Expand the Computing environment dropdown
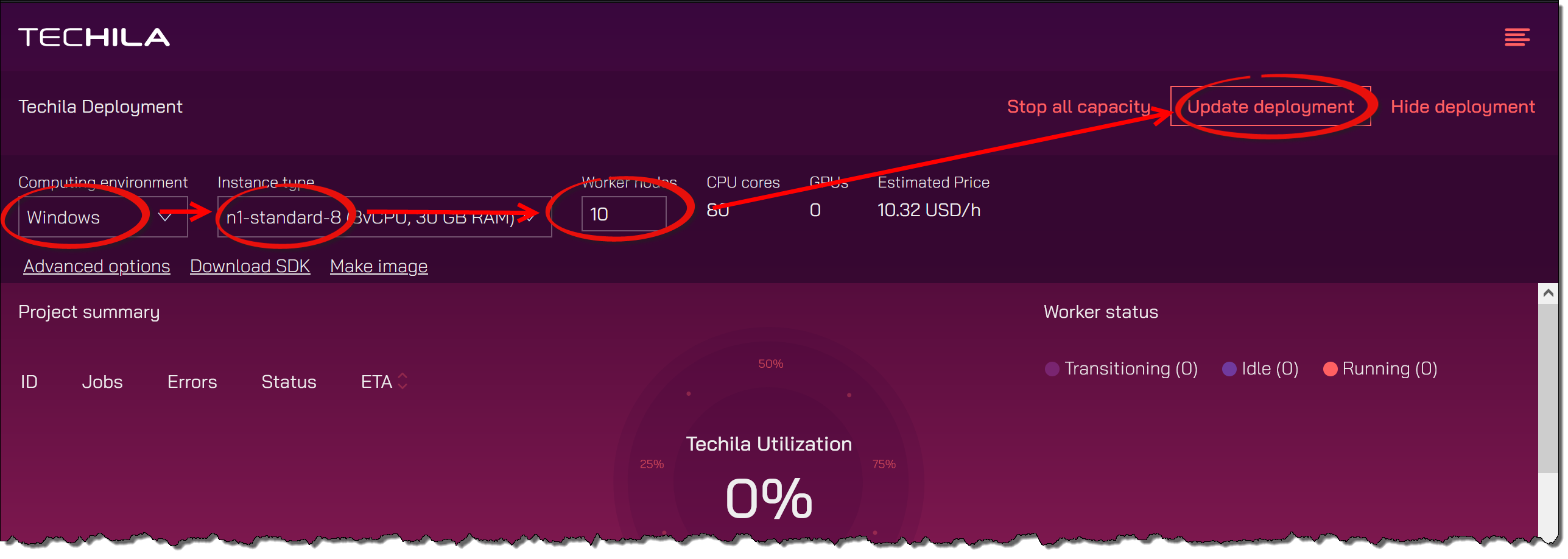Image resolution: width=1568 pixels, height=559 pixels. point(102,217)
